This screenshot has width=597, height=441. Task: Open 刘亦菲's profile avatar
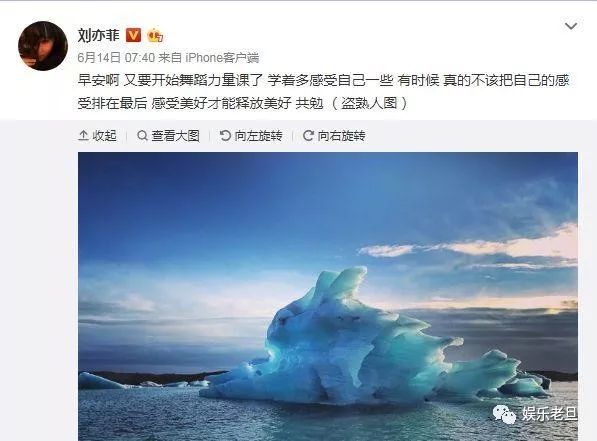pyautogui.click(x=43, y=46)
